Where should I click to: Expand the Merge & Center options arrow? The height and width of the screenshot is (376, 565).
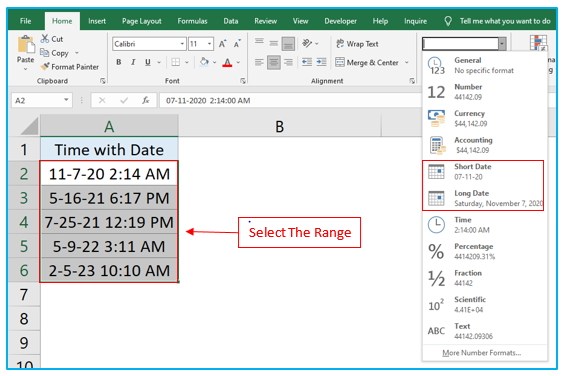pos(406,62)
